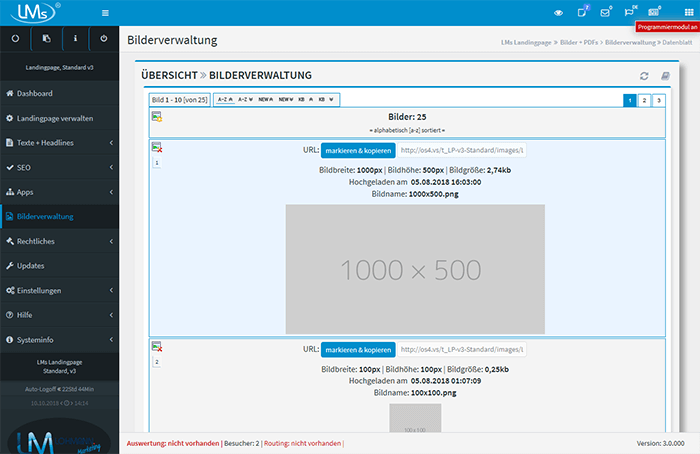
Task: Expand the SEO menu
Action: tap(59, 167)
